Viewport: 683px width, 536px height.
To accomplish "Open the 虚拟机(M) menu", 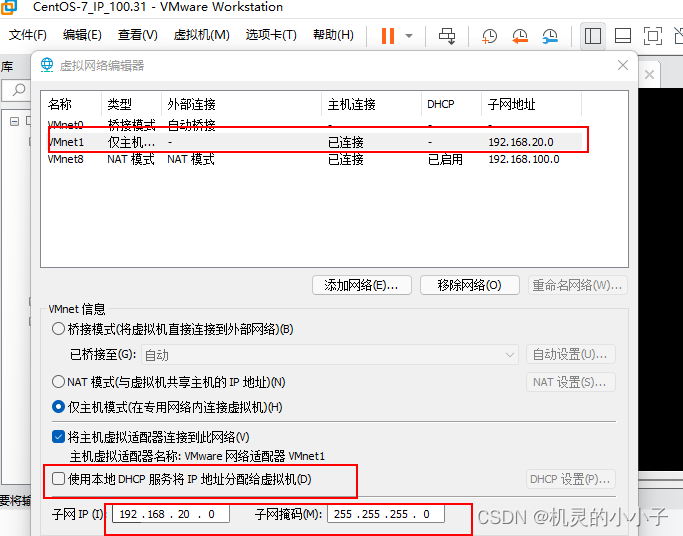I will pyautogui.click(x=201, y=35).
